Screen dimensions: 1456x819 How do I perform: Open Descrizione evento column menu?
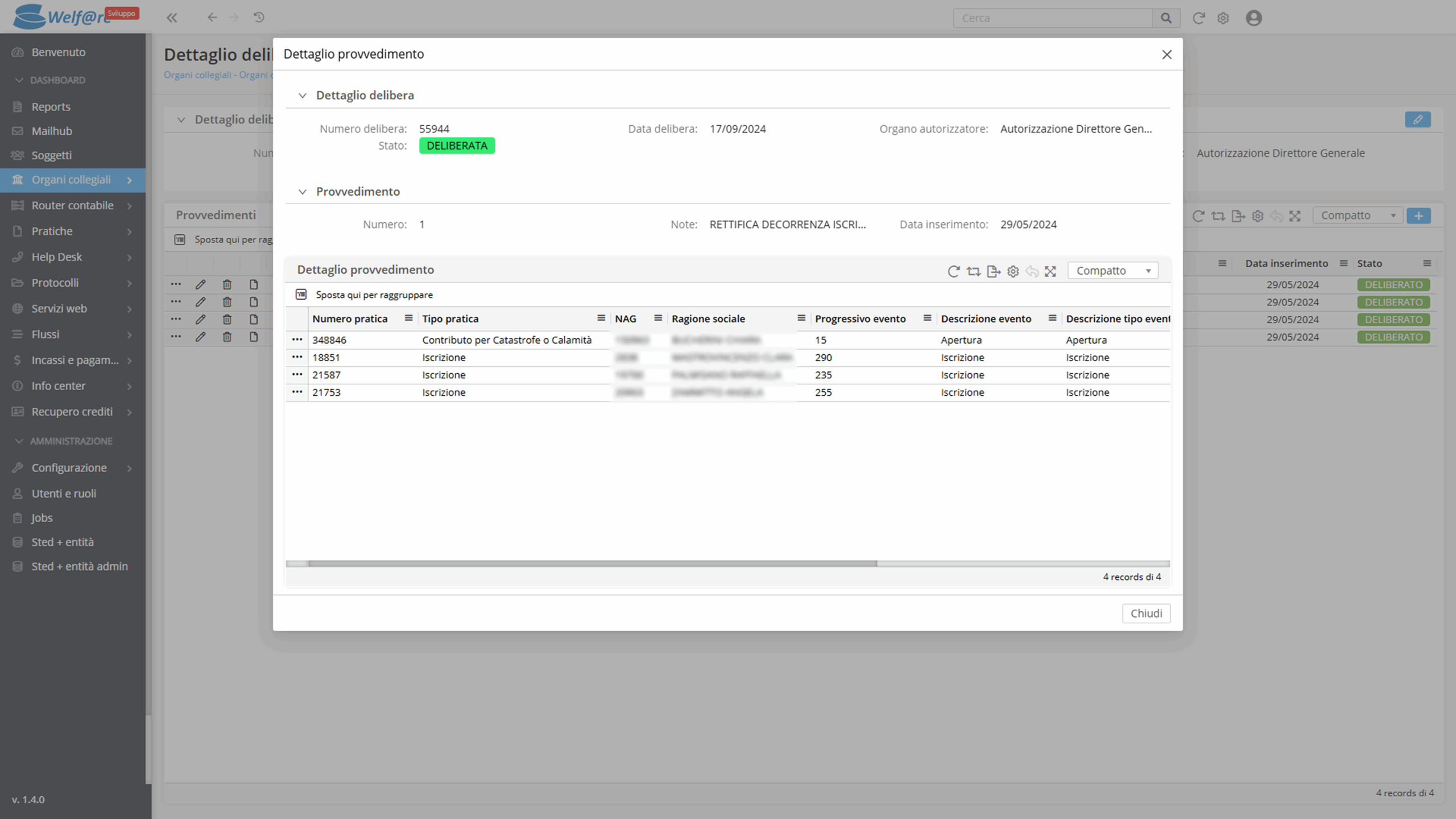[x=1052, y=318]
